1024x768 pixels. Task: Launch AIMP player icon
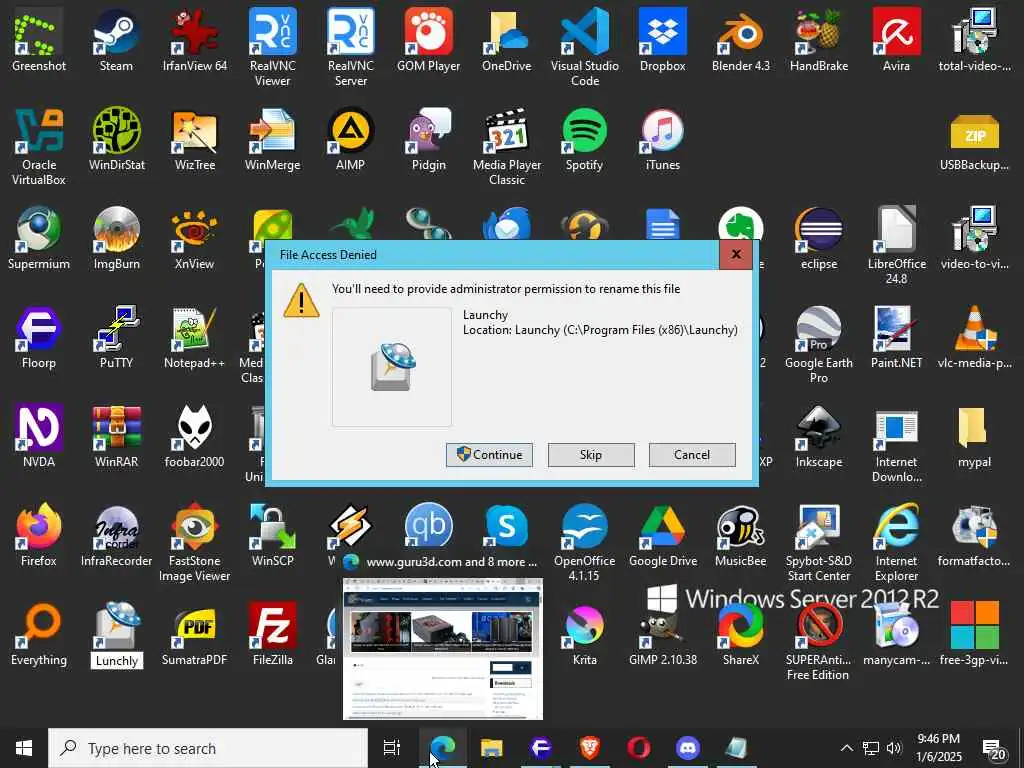(x=351, y=138)
